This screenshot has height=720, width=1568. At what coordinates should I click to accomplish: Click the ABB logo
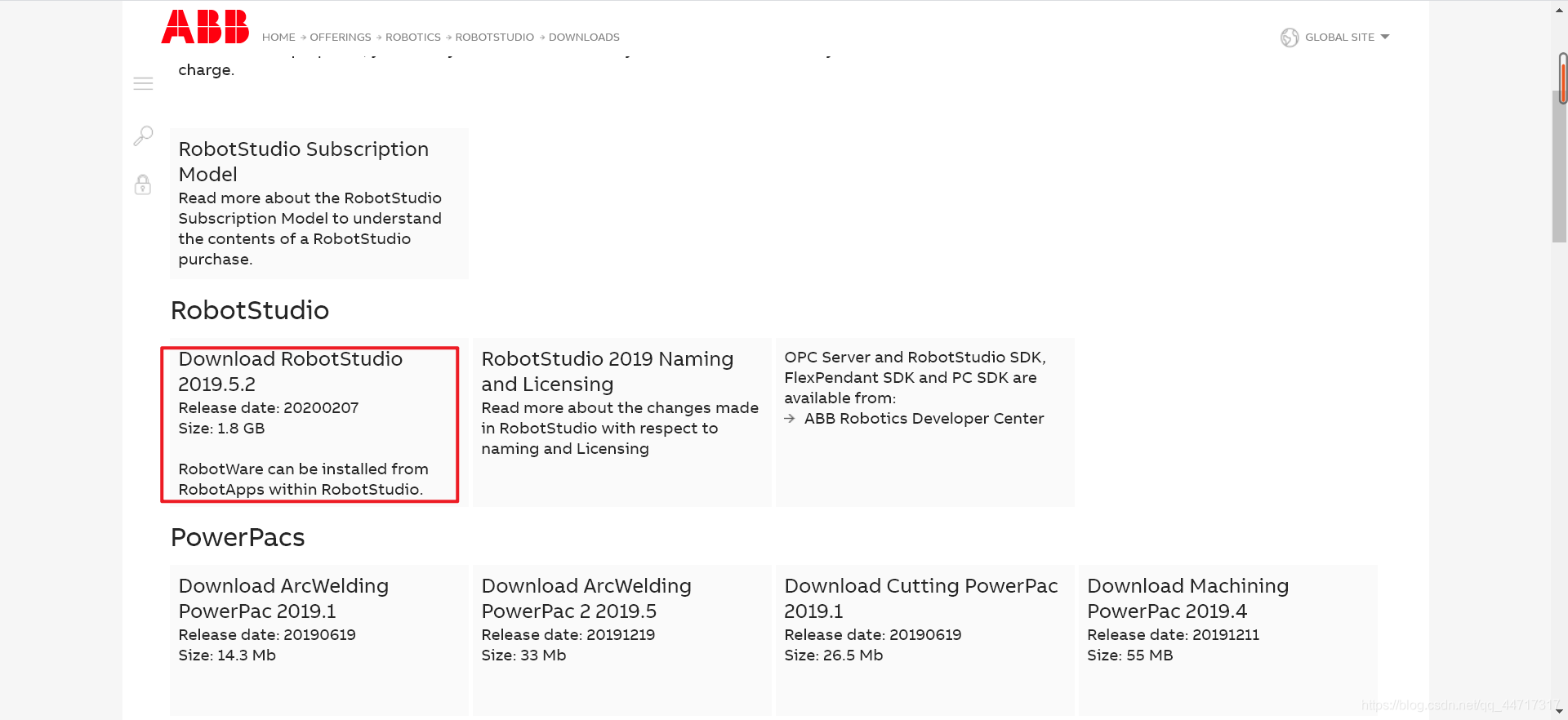[x=205, y=27]
